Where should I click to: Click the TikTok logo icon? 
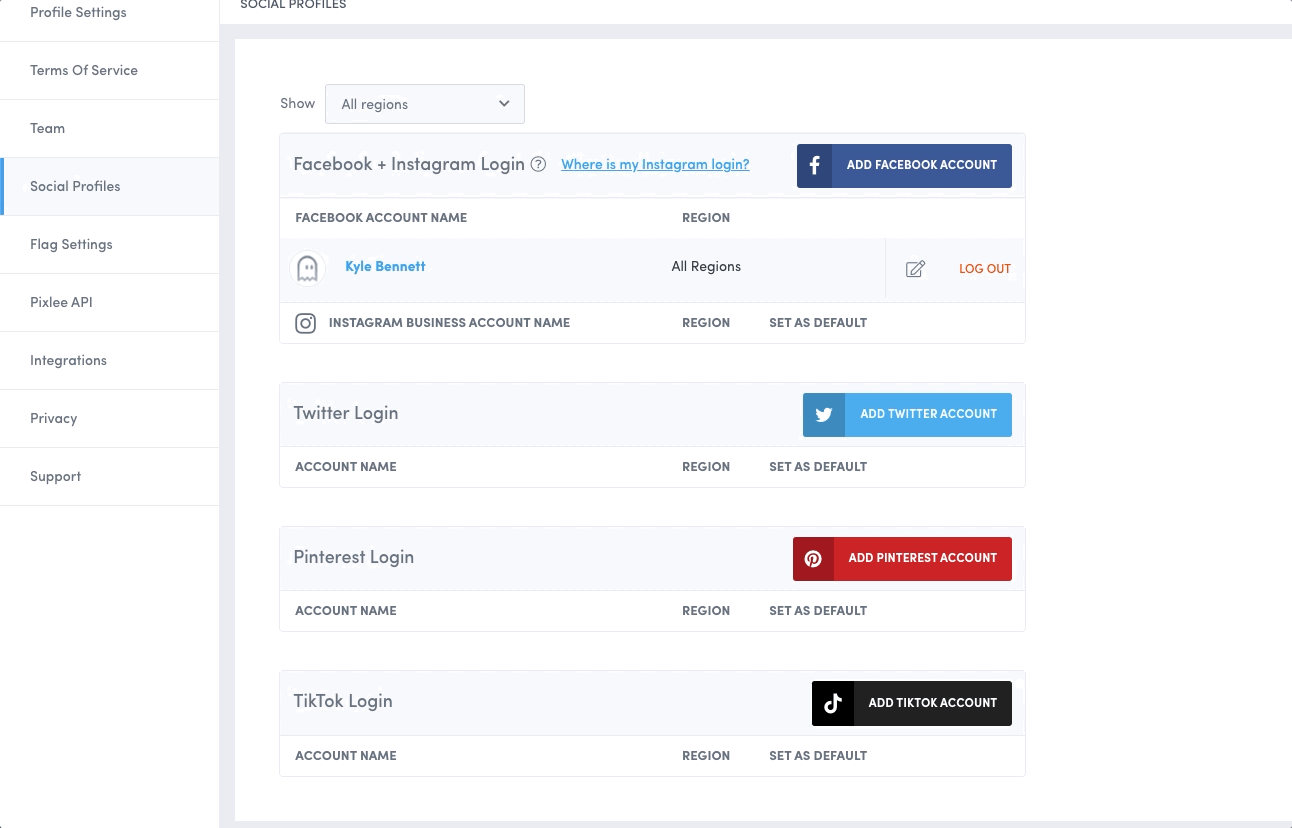(833, 703)
